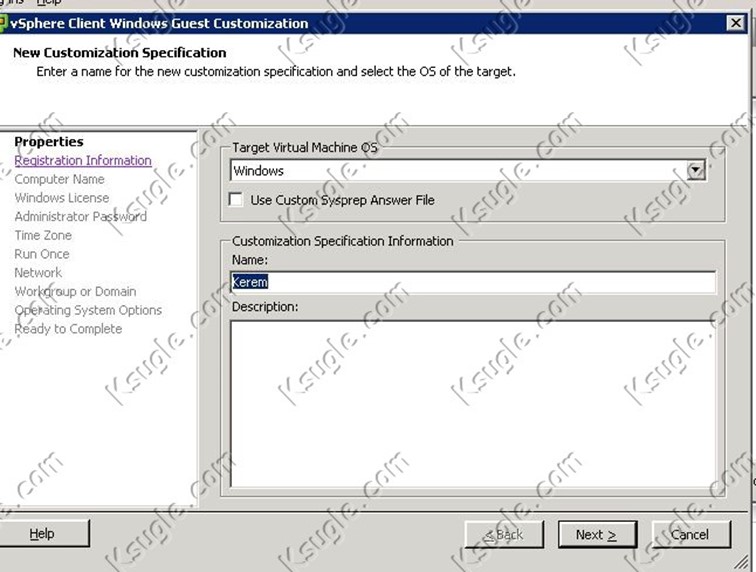Select Windows License step in sidebar
Viewport: 756px width, 572px height.
click(62, 198)
